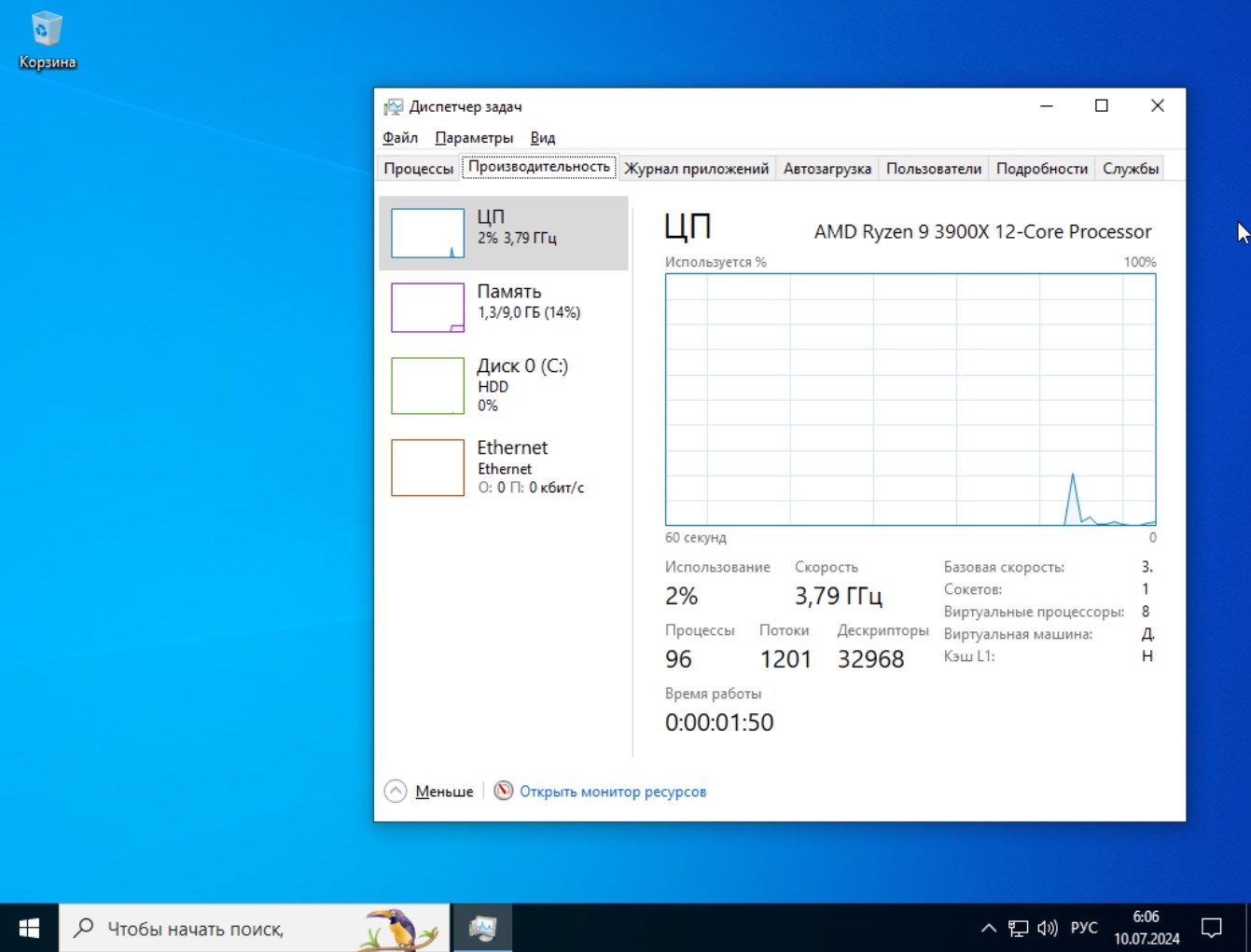Click the descriptors value 32968
The height and width of the screenshot is (952, 1251).
pyautogui.click(x=871, y=659)
